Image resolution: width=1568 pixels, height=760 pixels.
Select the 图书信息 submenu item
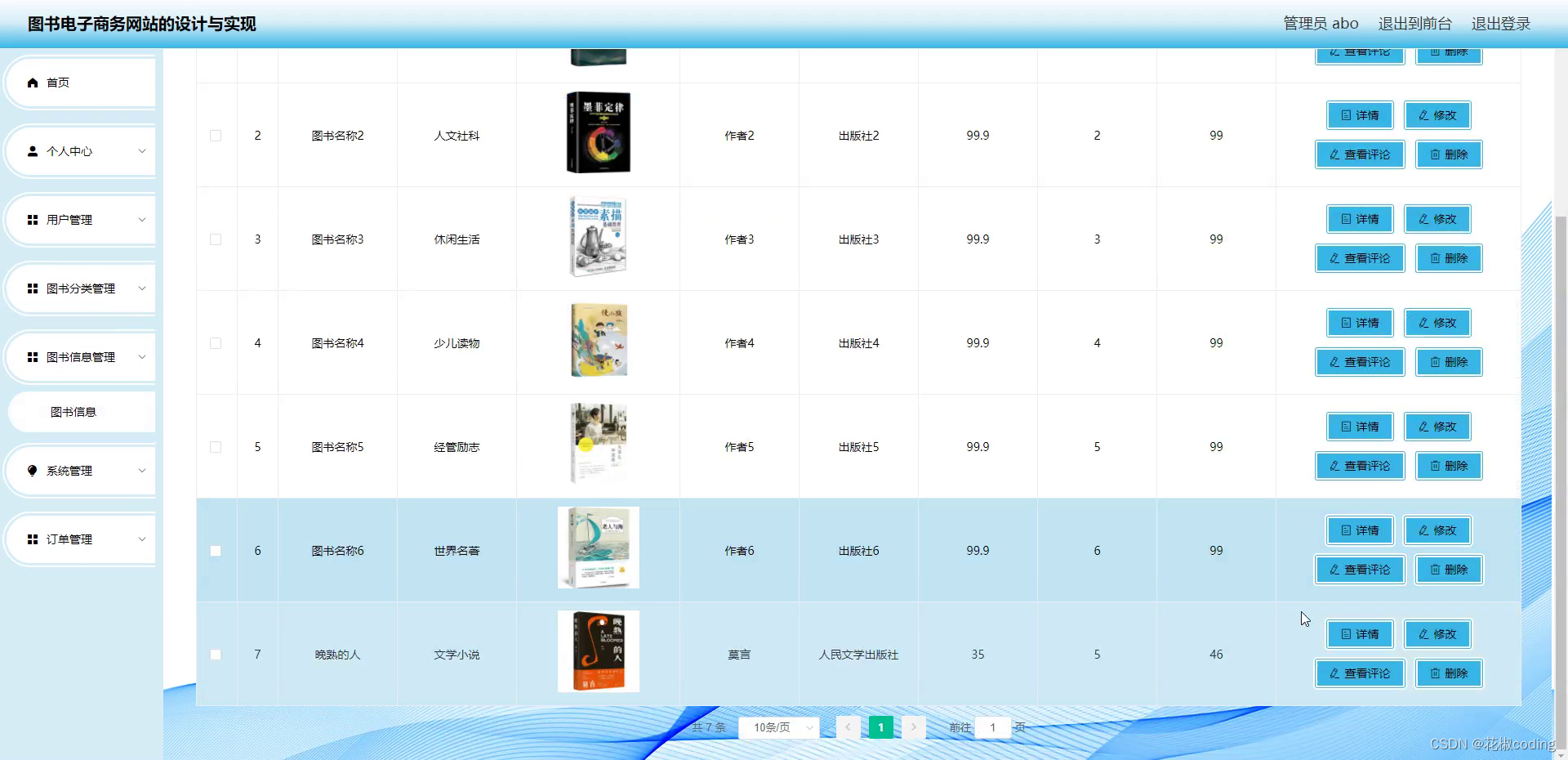tap(82, 412)
